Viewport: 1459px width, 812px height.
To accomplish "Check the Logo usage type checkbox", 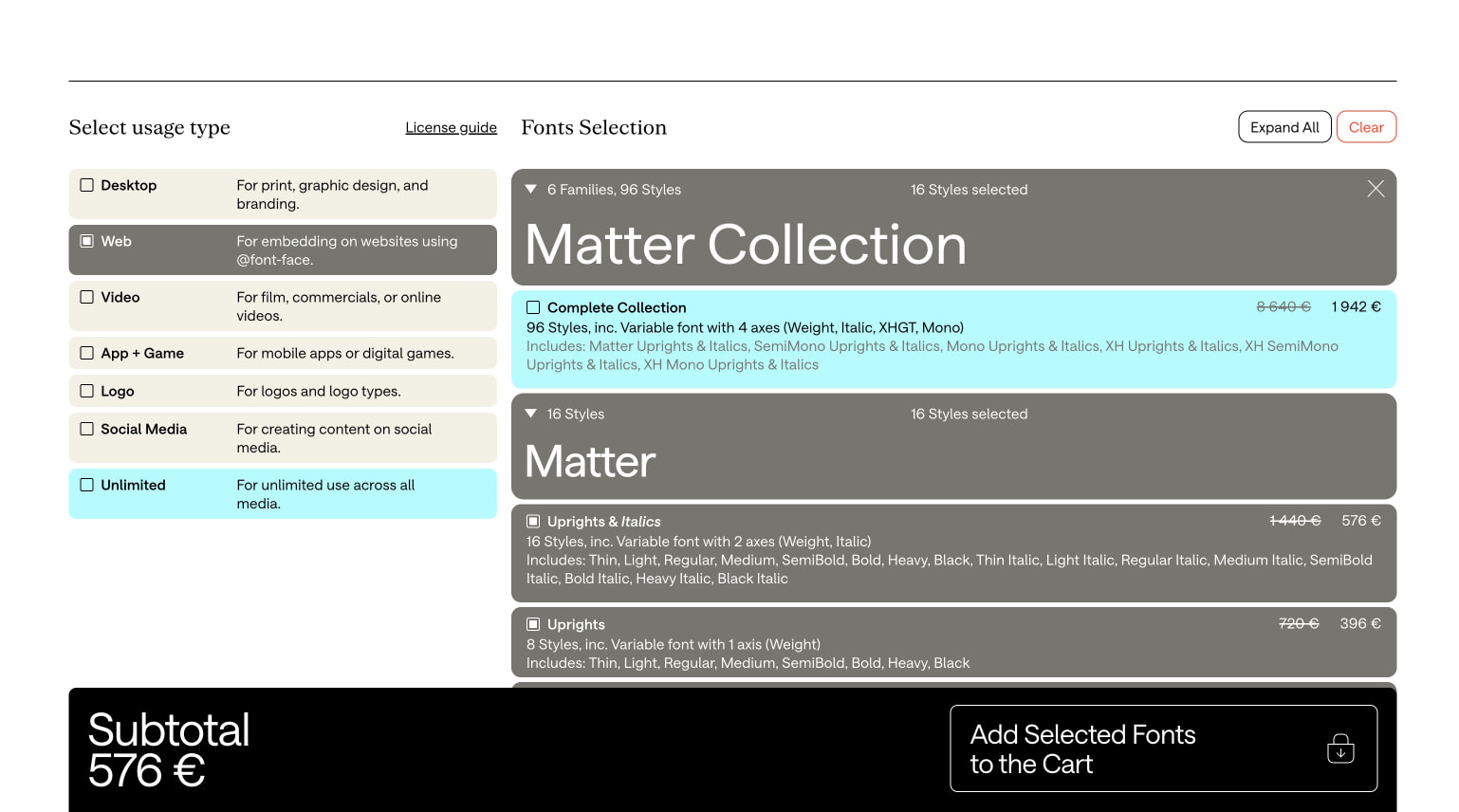I will [87, 391].
